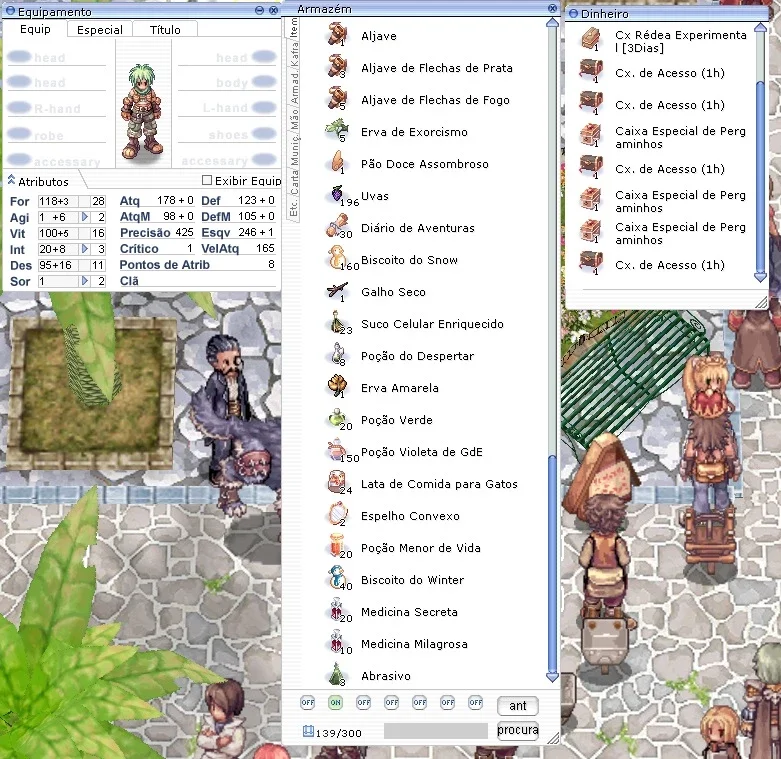
Task: Toggle the green ON filter in Armazém
Action: click(x=336, y=702)
